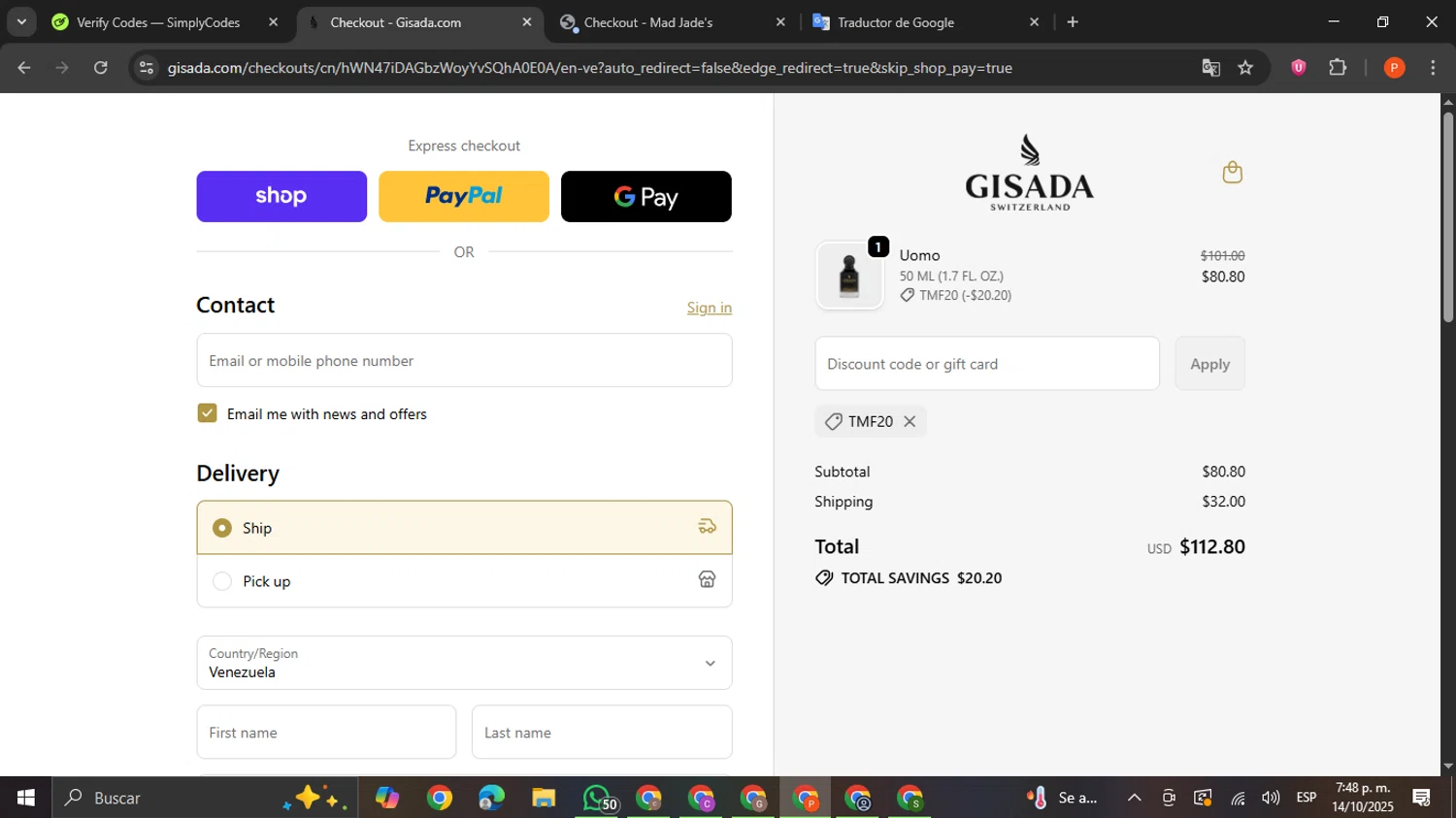The width and height of the screenshot is (1456, 818).
Task: Show hidden system tray icons
Action: pos(1134,798)
